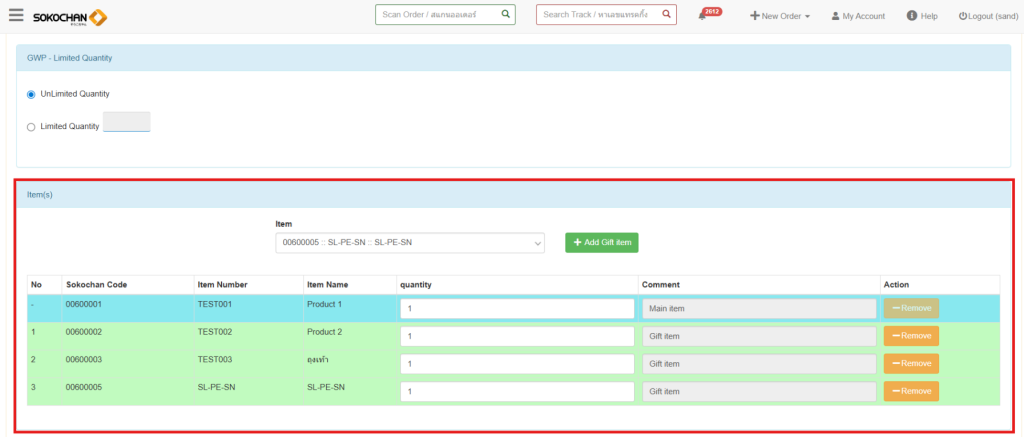This screenshot has height=437, width=1024.
Task: Click the Limited Quantity number input box
Action: [126, 122]
